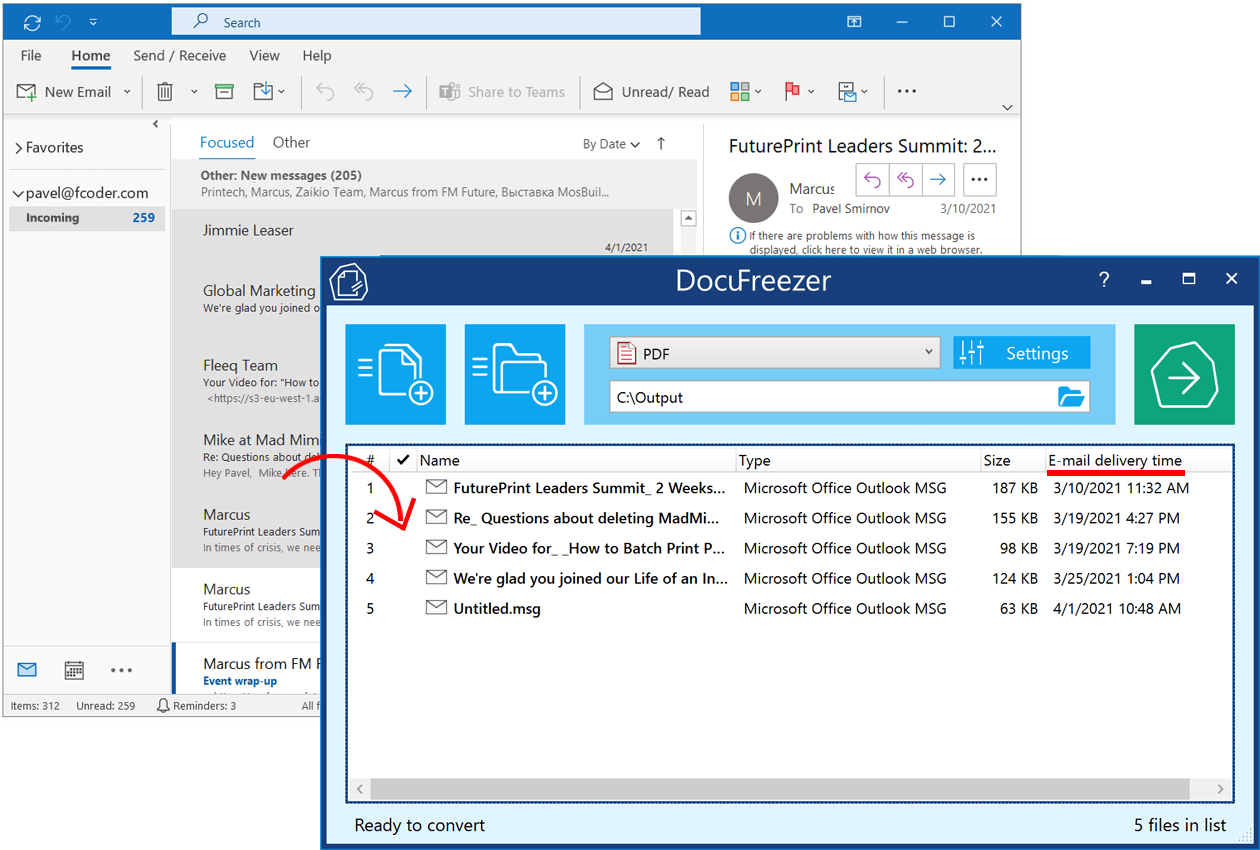The width and height of the screenshot is (1260, 850).
Task: Collapse the pavel@fcoder.com account section
Action: (17, 192)
